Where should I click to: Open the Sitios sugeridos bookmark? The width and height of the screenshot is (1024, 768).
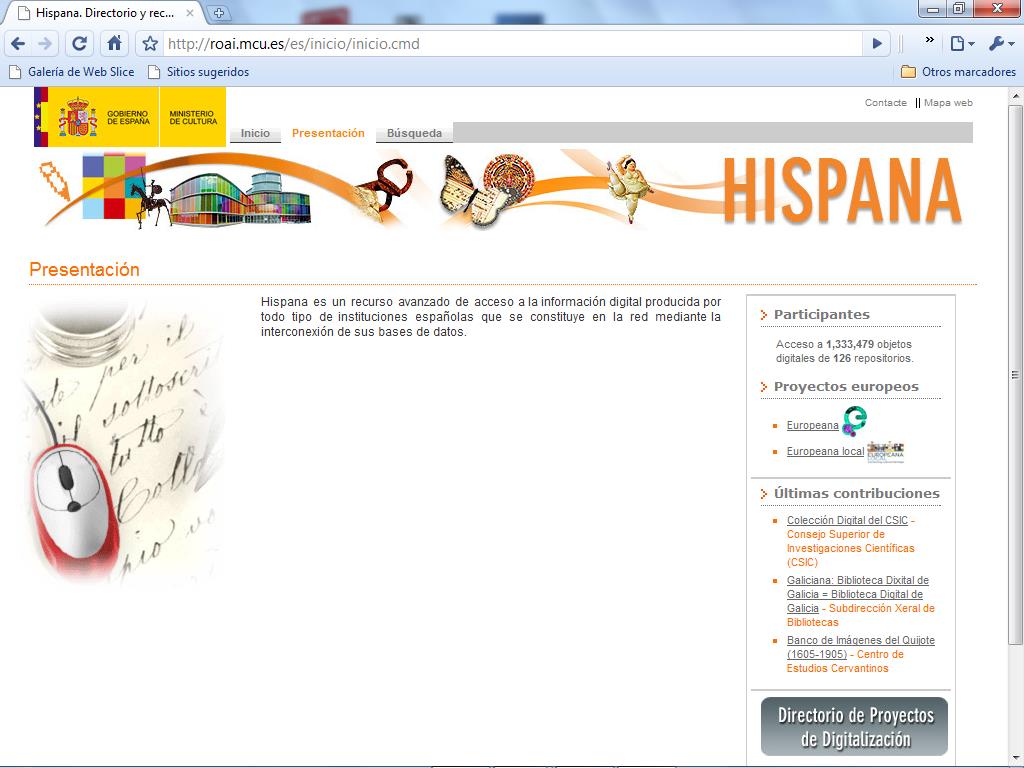199,72
